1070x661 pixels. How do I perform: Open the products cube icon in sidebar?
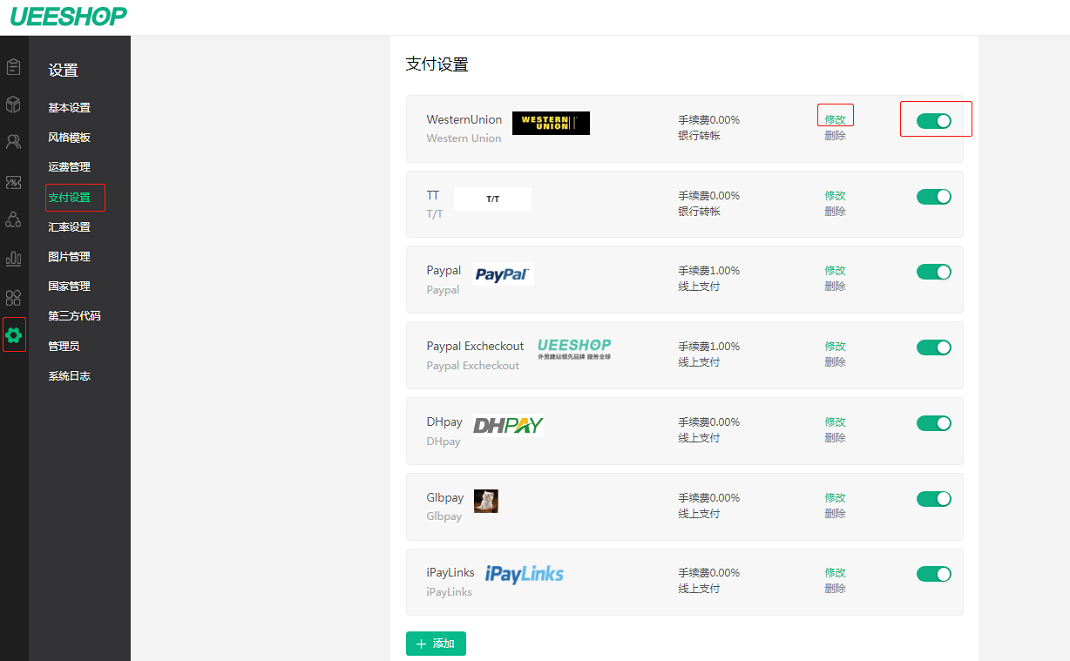pyautogui.click(x=13, y=104)
